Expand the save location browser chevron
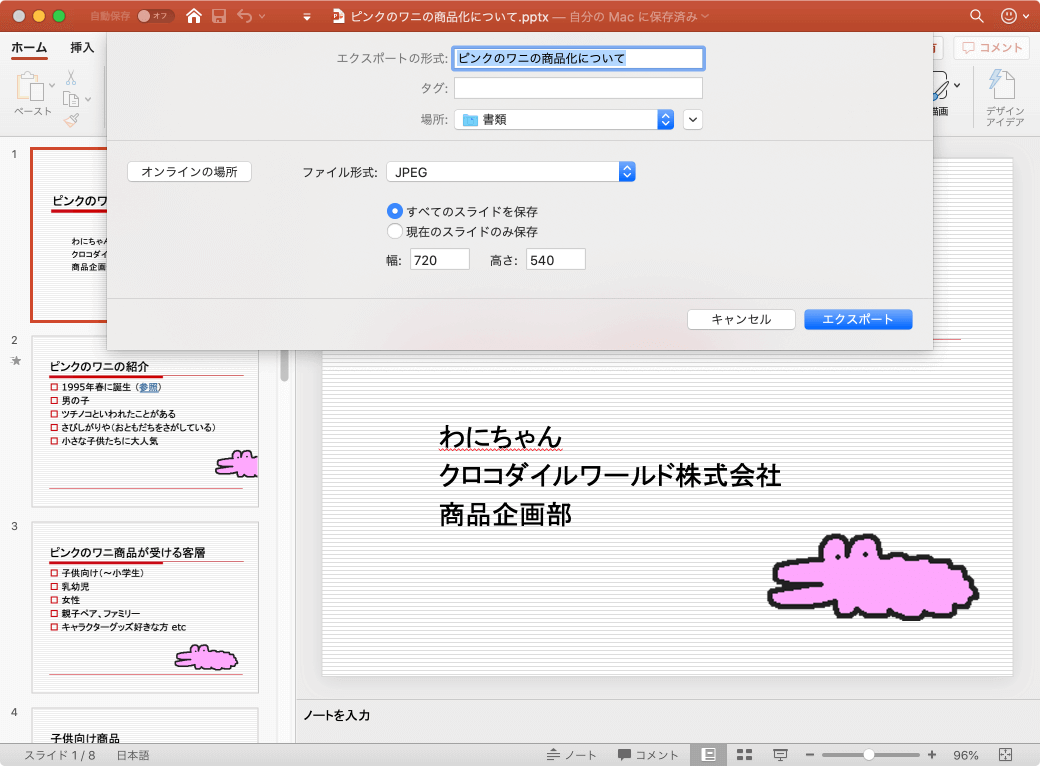The width and height of the screenshot is (1040, 766). pyautogui.click(x=693, y=119)
